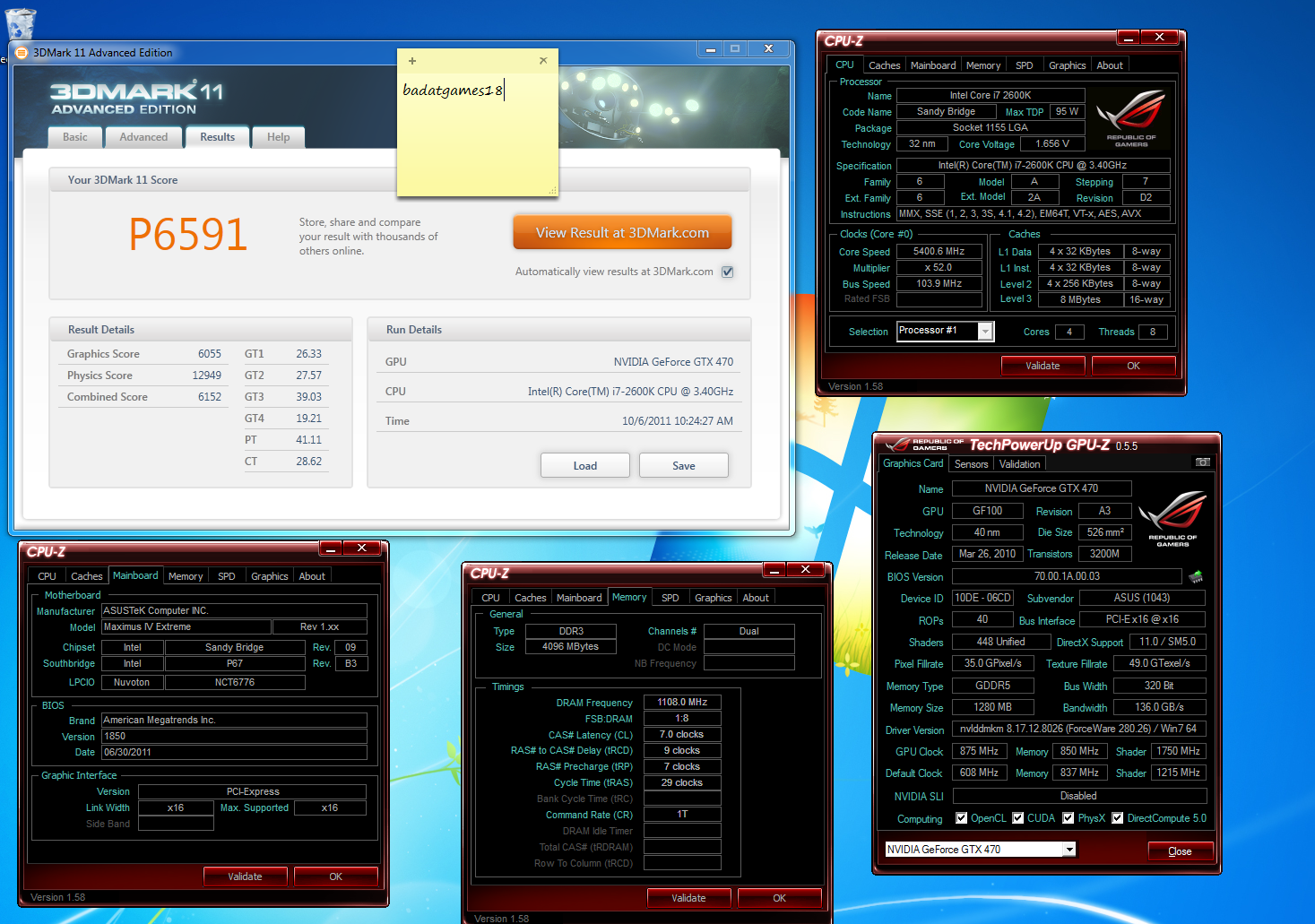The width and height of the screenshot is (1315, 924).
Task: Click the DRAM Frequency 1108.0 MHz field
Action: click(x=682, y=703)
